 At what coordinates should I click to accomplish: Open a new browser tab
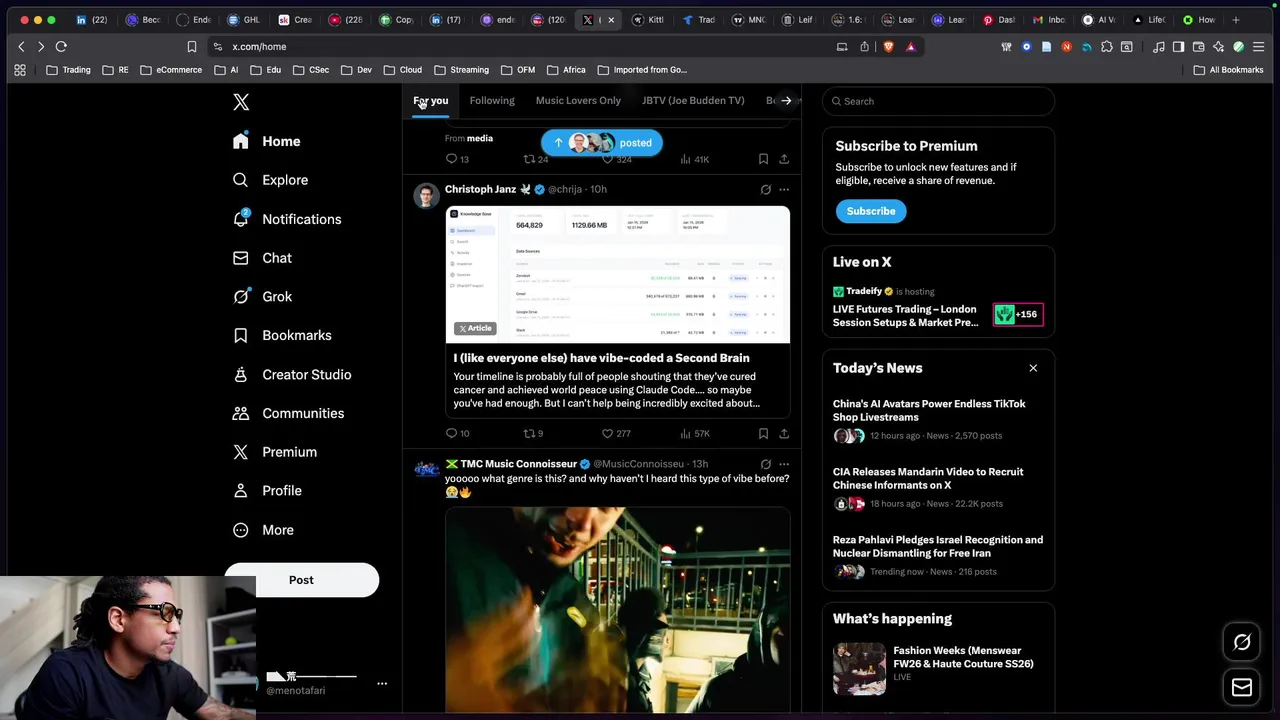click(x=1236, y=20)
